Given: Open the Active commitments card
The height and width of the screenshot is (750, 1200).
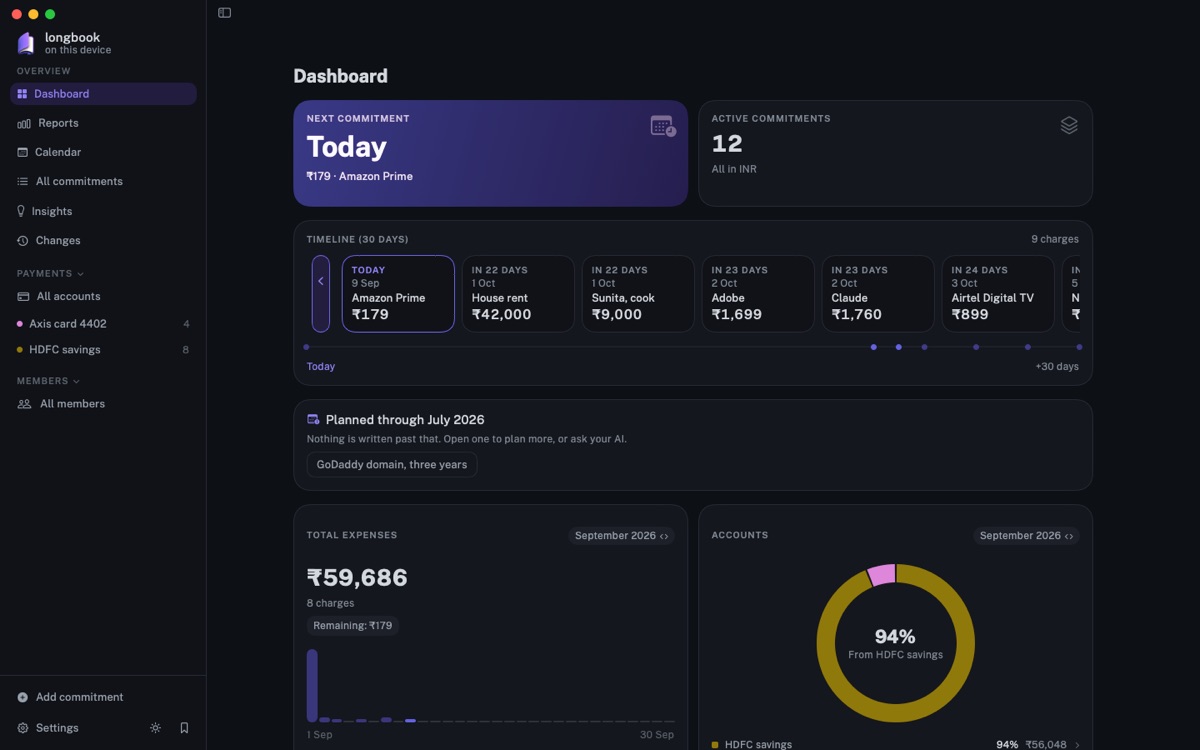Looking at the screenshot, I should pyautogui.click(x=895, y=153).
